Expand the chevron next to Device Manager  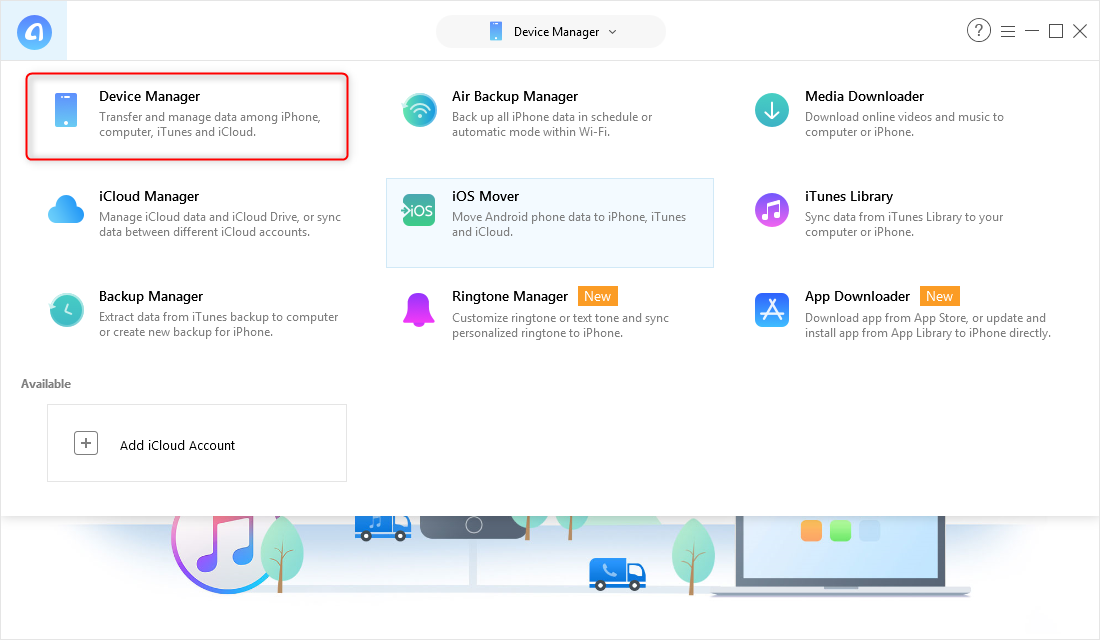tap(612, 32)
